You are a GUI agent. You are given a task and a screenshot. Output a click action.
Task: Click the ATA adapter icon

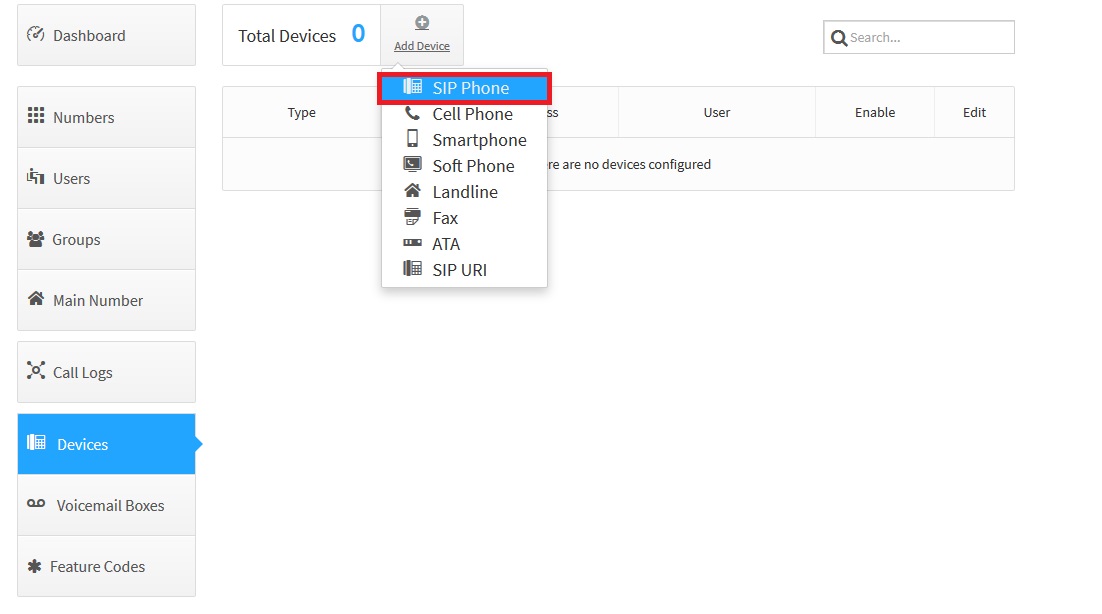412,243
